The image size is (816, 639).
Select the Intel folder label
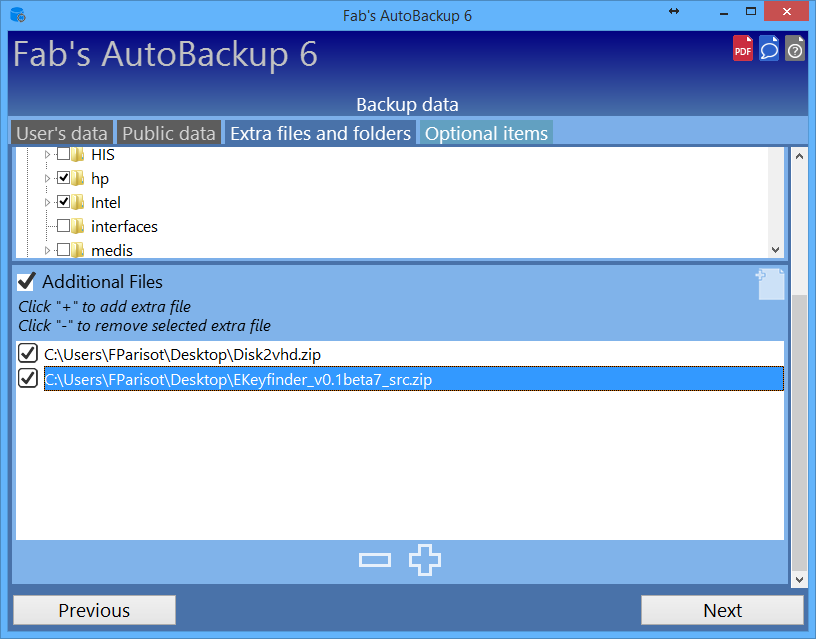[x=106, y=202]
